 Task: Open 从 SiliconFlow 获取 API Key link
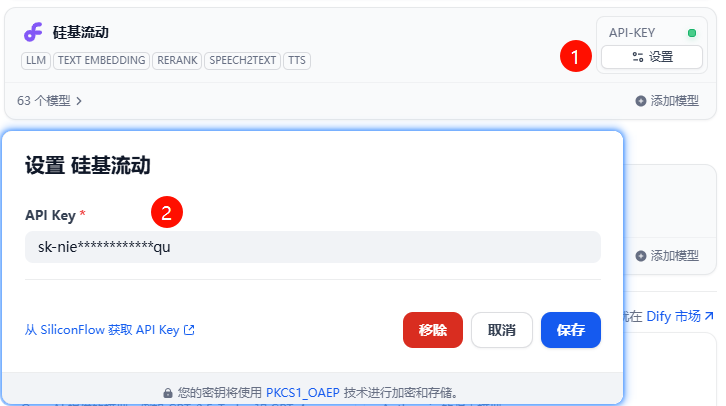(110, 330)
